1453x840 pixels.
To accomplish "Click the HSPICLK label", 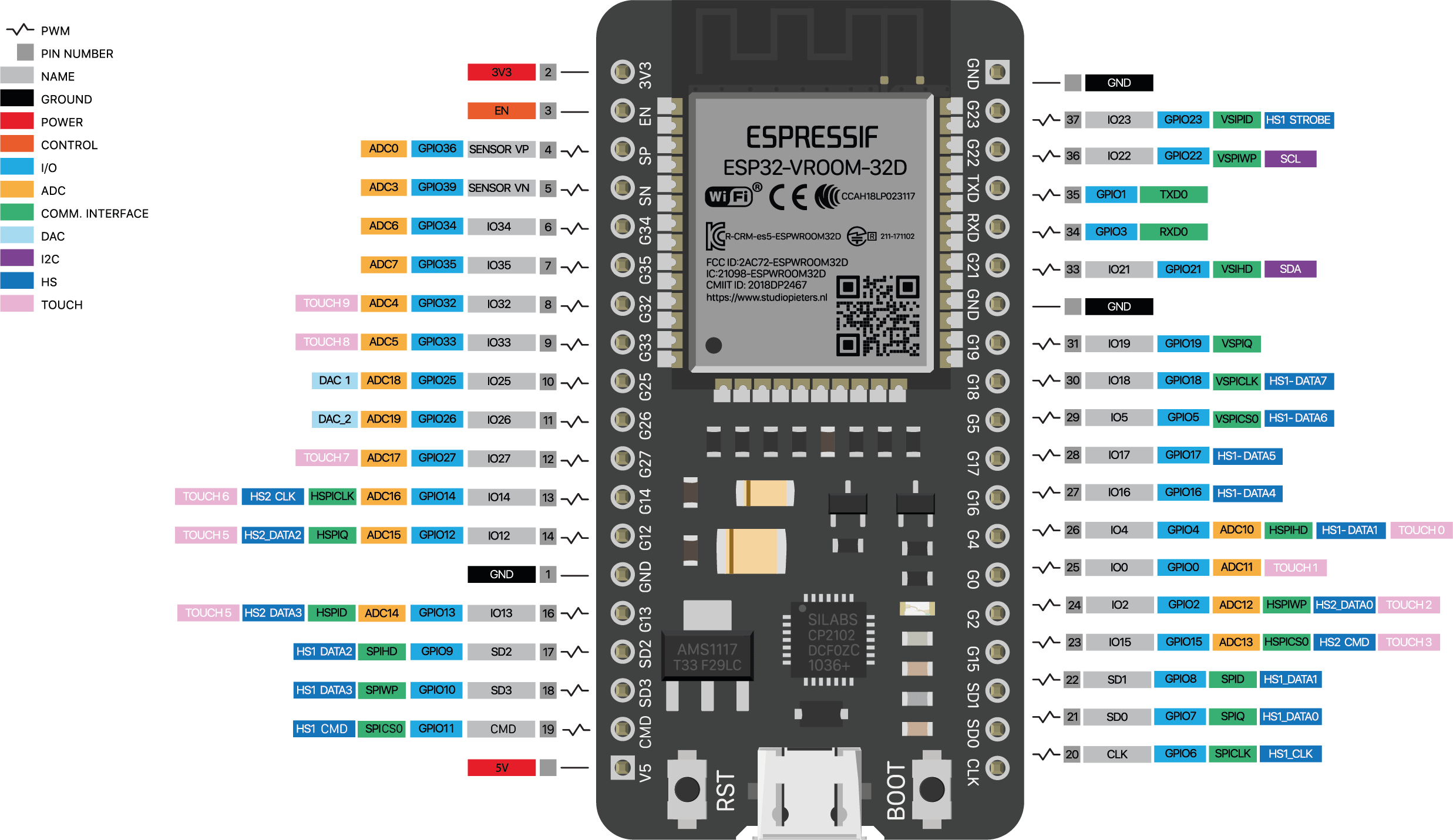I will click(332, 496).
